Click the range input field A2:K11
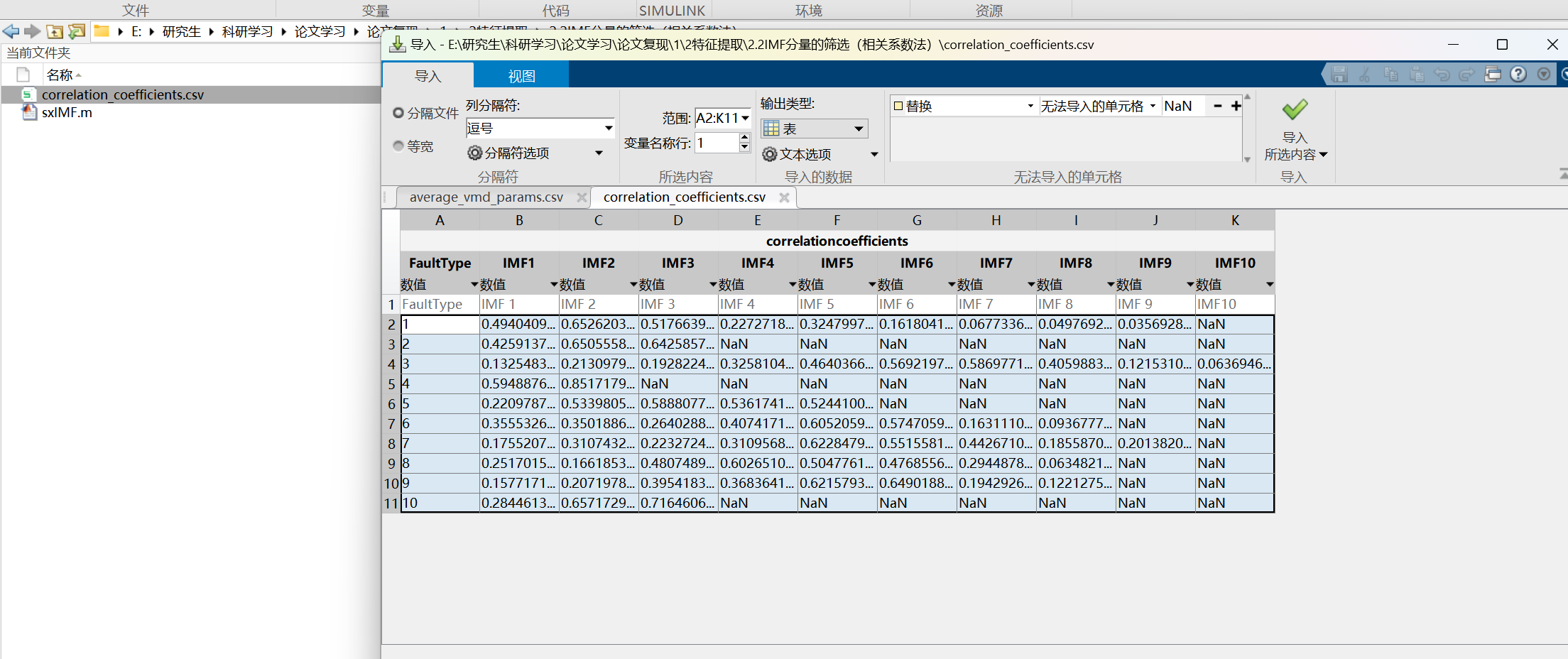 coord(717,118)
